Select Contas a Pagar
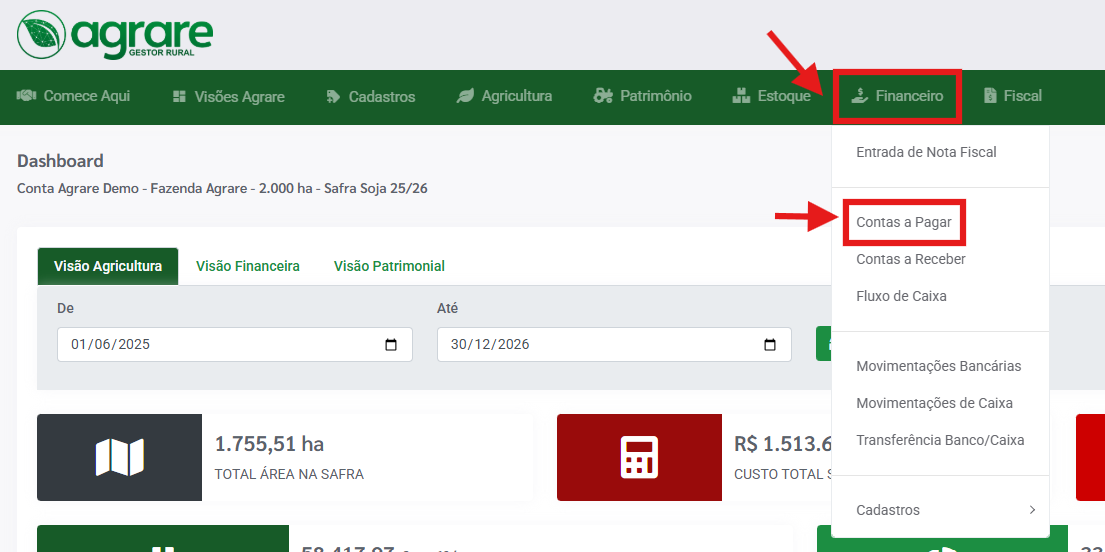This screenshot has width=1105, height=552. pos(904,223)
